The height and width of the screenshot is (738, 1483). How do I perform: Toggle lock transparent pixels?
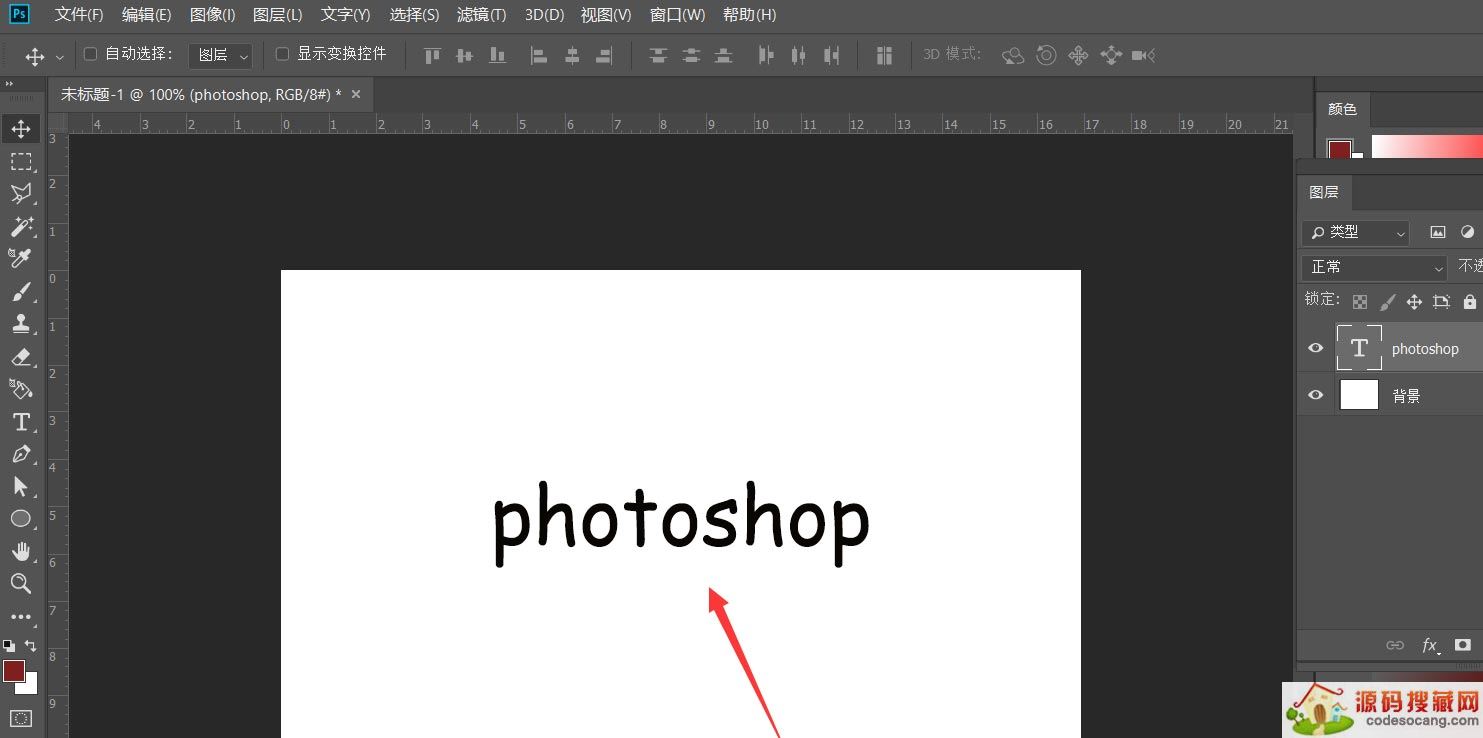point(1360,301)
